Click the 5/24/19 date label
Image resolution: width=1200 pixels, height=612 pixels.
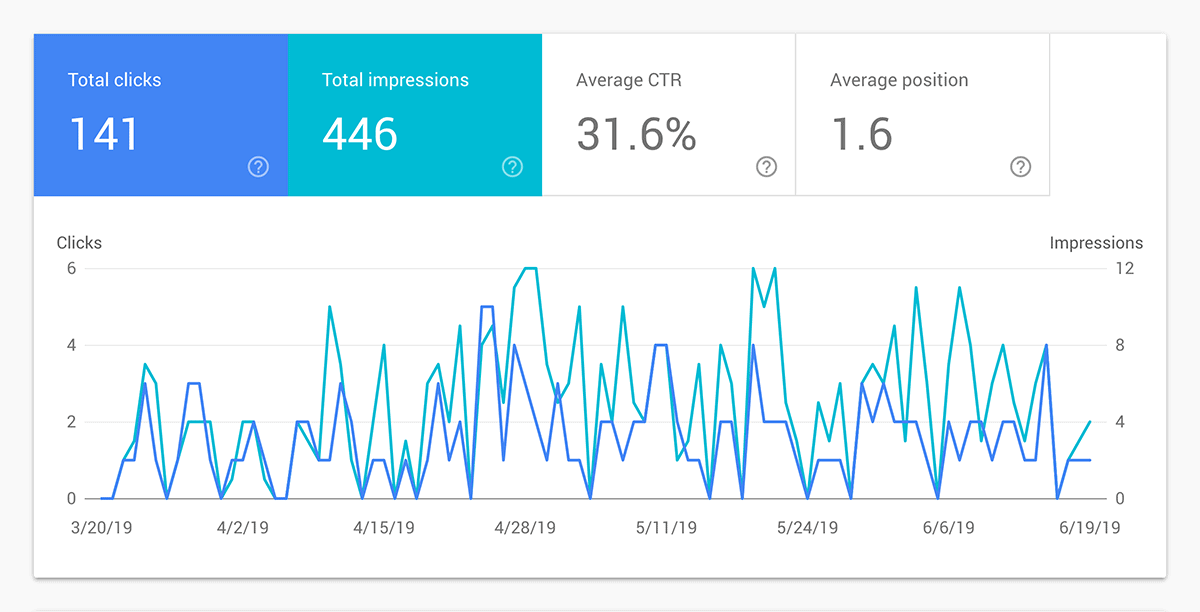pos(808,527)
